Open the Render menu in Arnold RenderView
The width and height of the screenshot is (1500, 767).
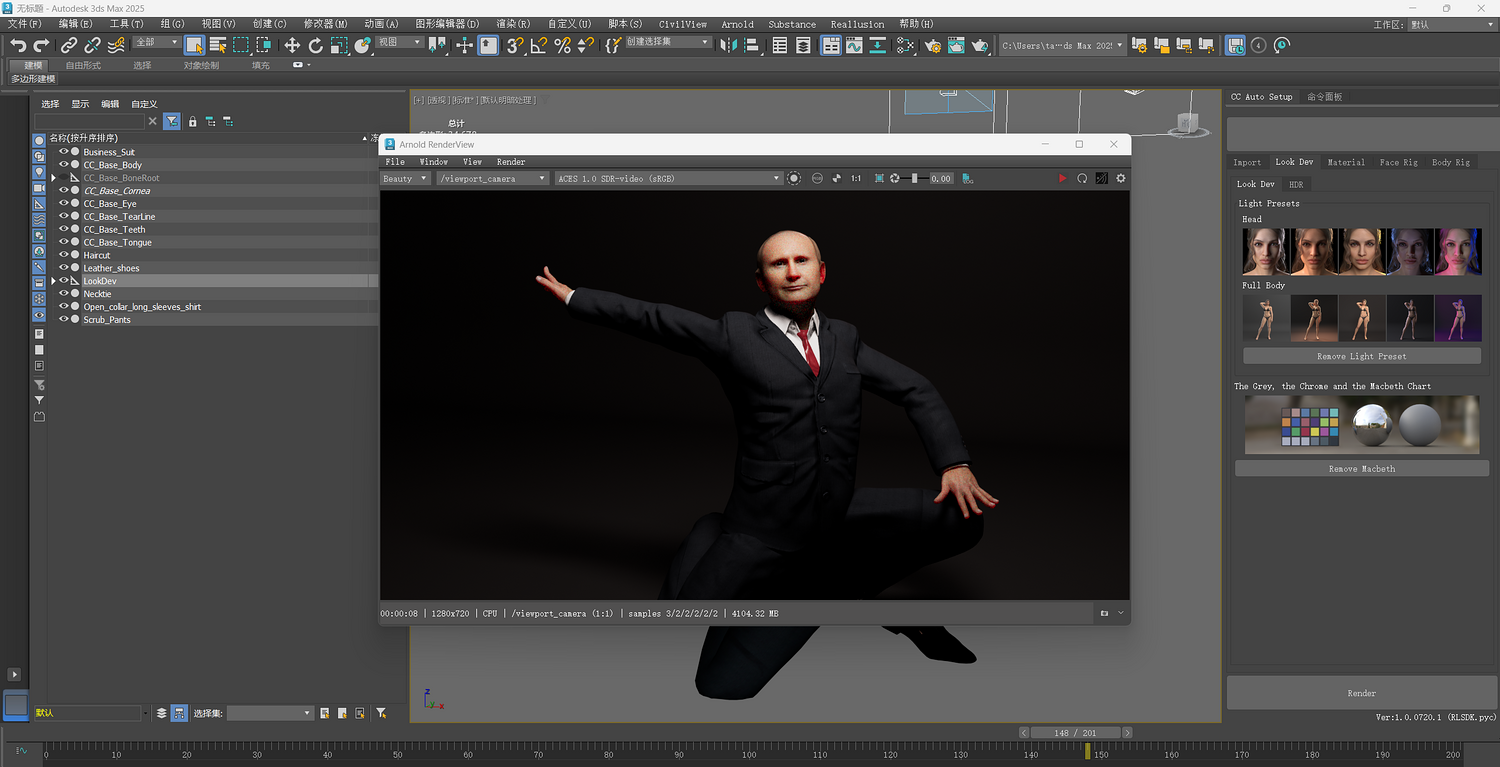point(511,161)
